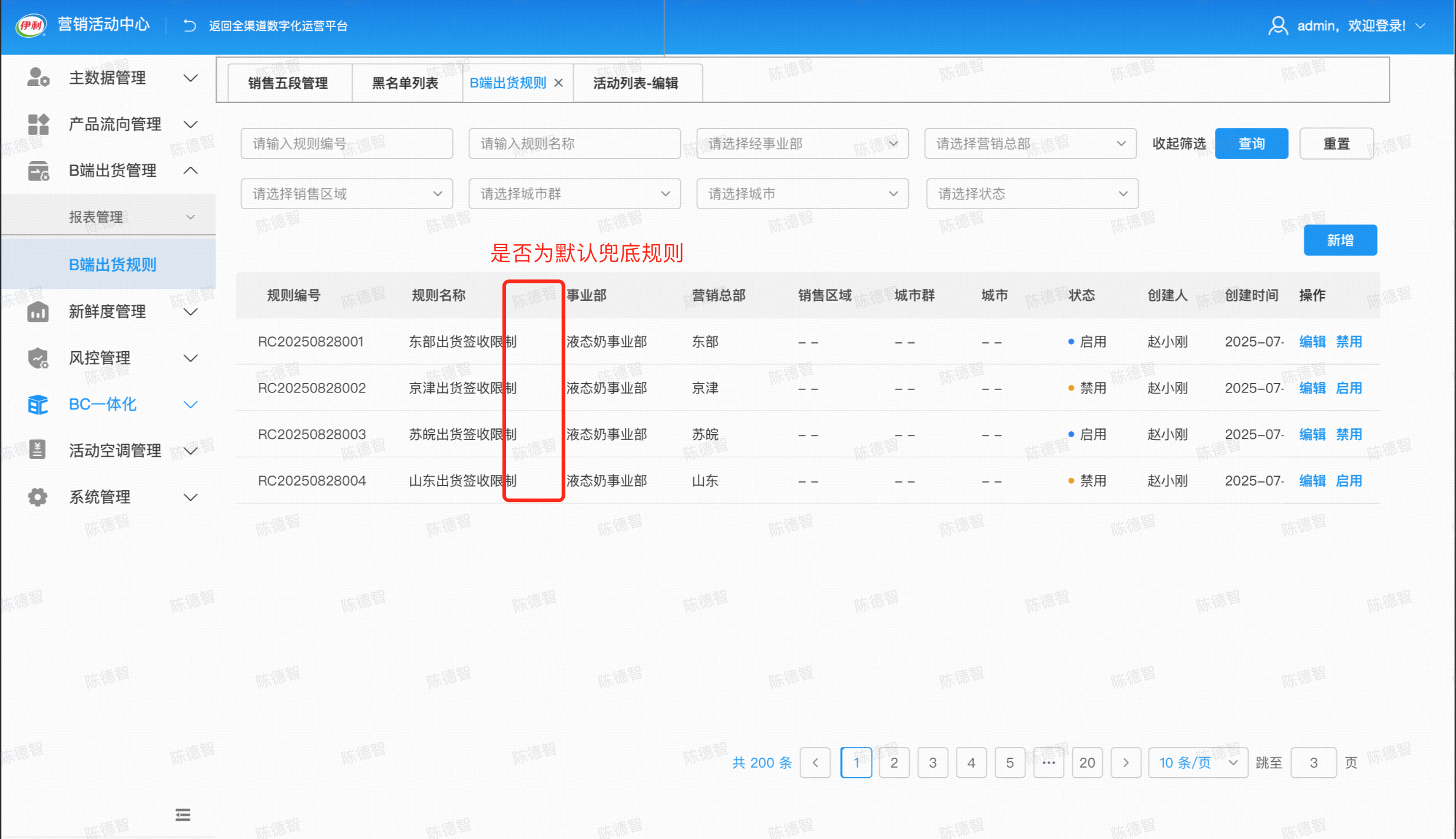Screen dimensions: 1456x839
Task: Click 收起筛选 to collapse filters
Action: [1179, 143]
